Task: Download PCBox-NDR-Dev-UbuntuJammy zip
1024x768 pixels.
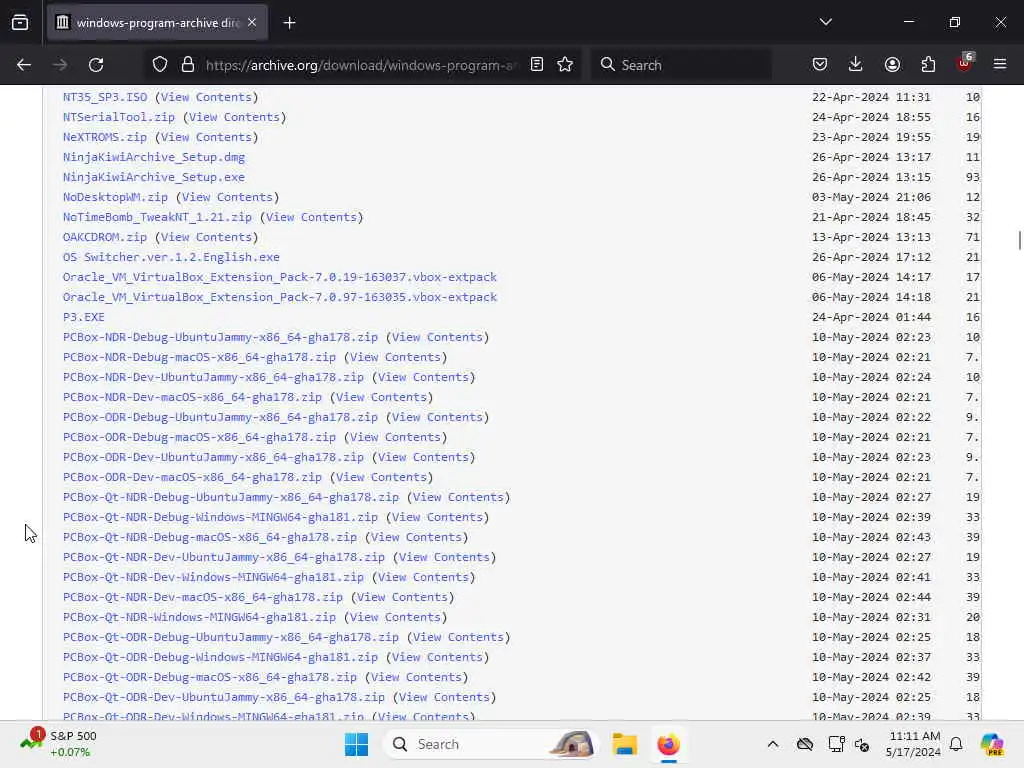Action: 213,377
